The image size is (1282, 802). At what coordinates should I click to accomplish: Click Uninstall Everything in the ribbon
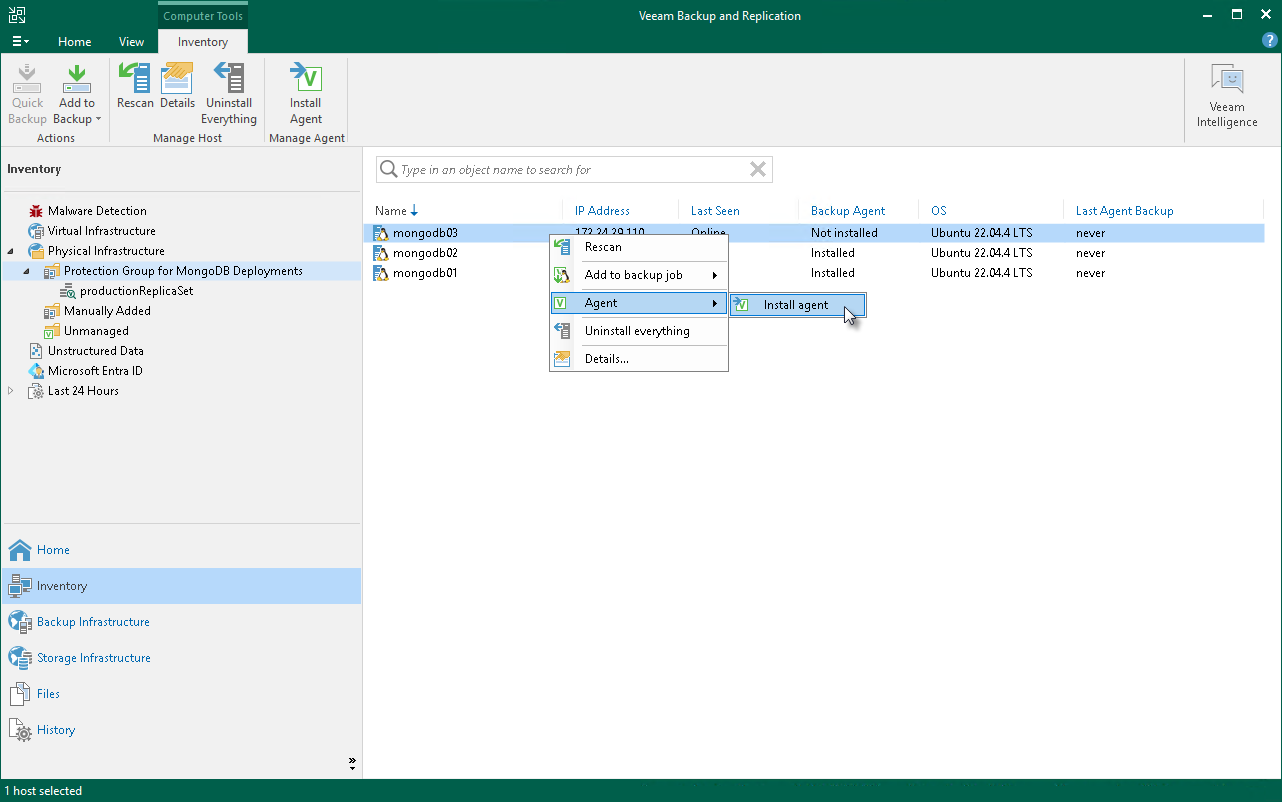[229, 94]
